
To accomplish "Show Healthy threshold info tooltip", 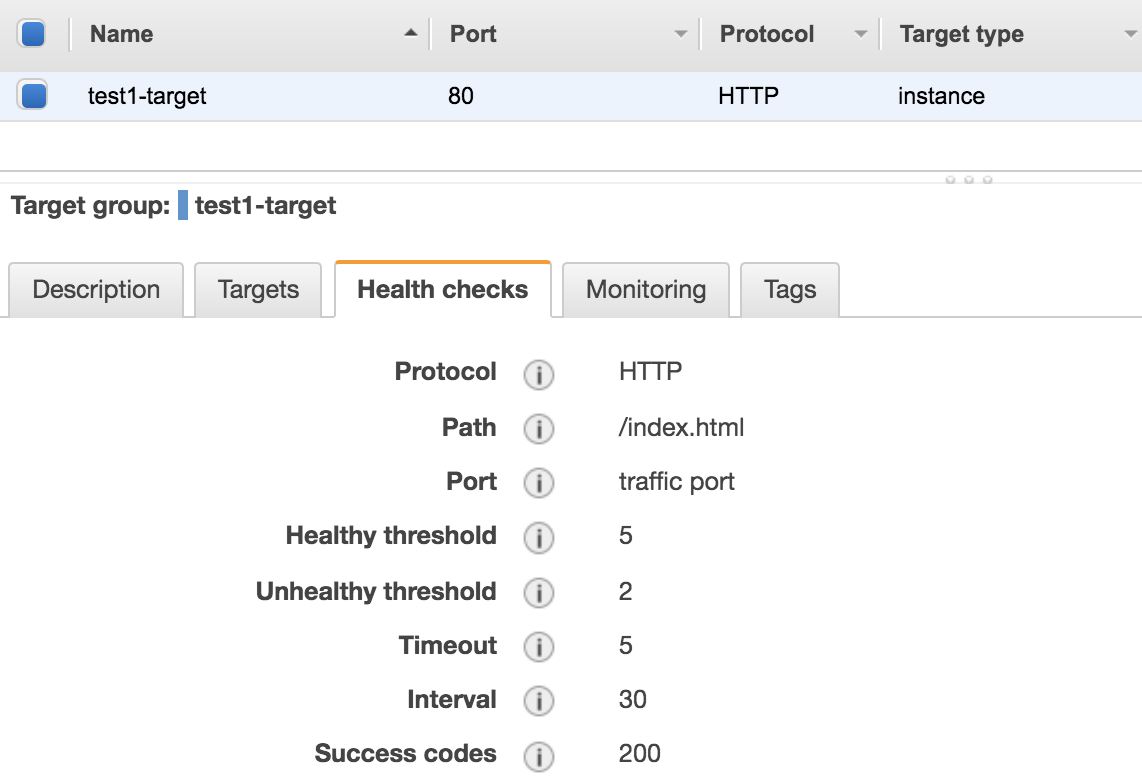I will (539, 538).
